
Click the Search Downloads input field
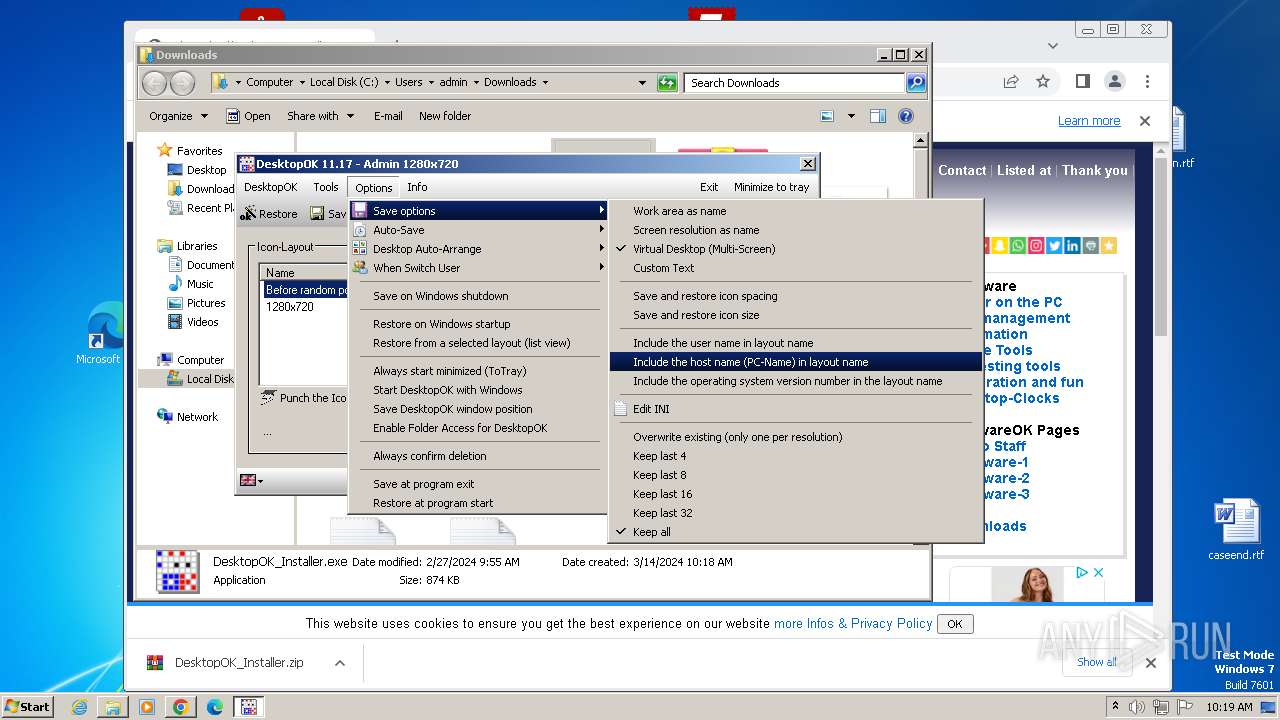[x=796, y=83]
